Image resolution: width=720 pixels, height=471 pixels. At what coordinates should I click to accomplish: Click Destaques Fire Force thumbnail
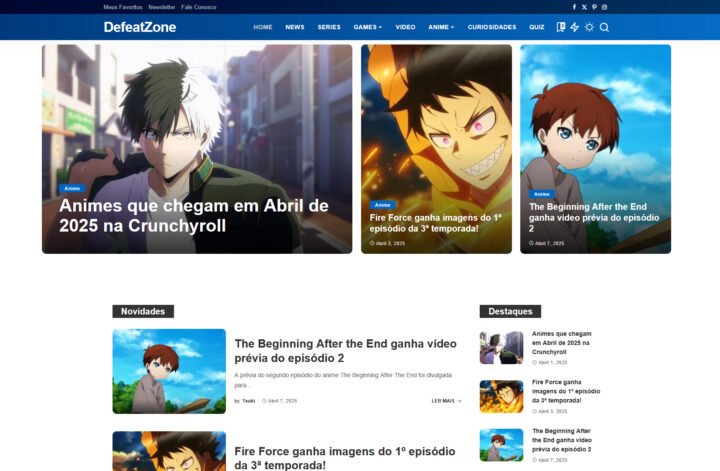coord(501,396)
